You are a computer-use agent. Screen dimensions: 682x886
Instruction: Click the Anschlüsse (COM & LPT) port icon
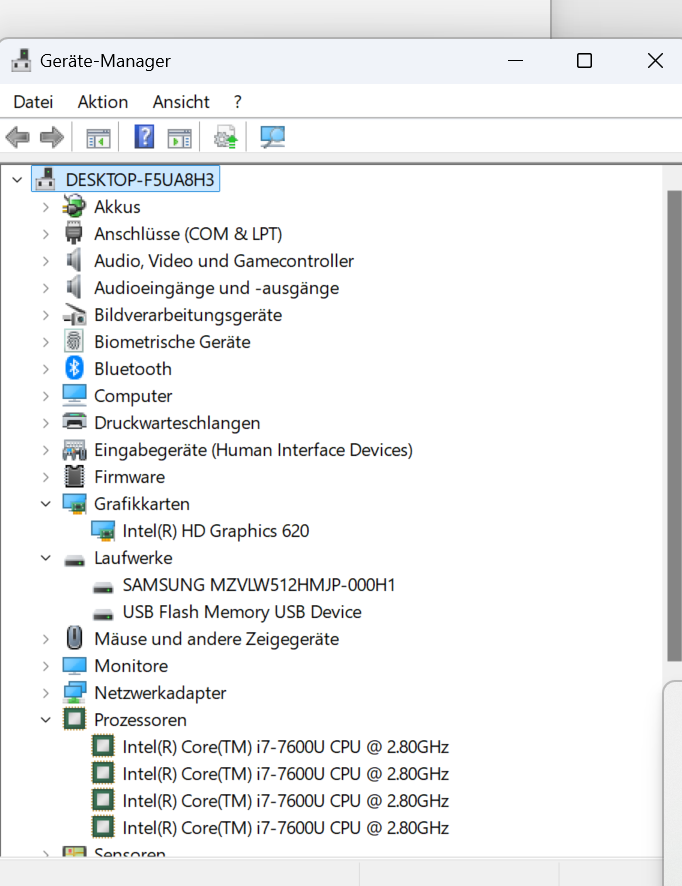pos(74,233)
